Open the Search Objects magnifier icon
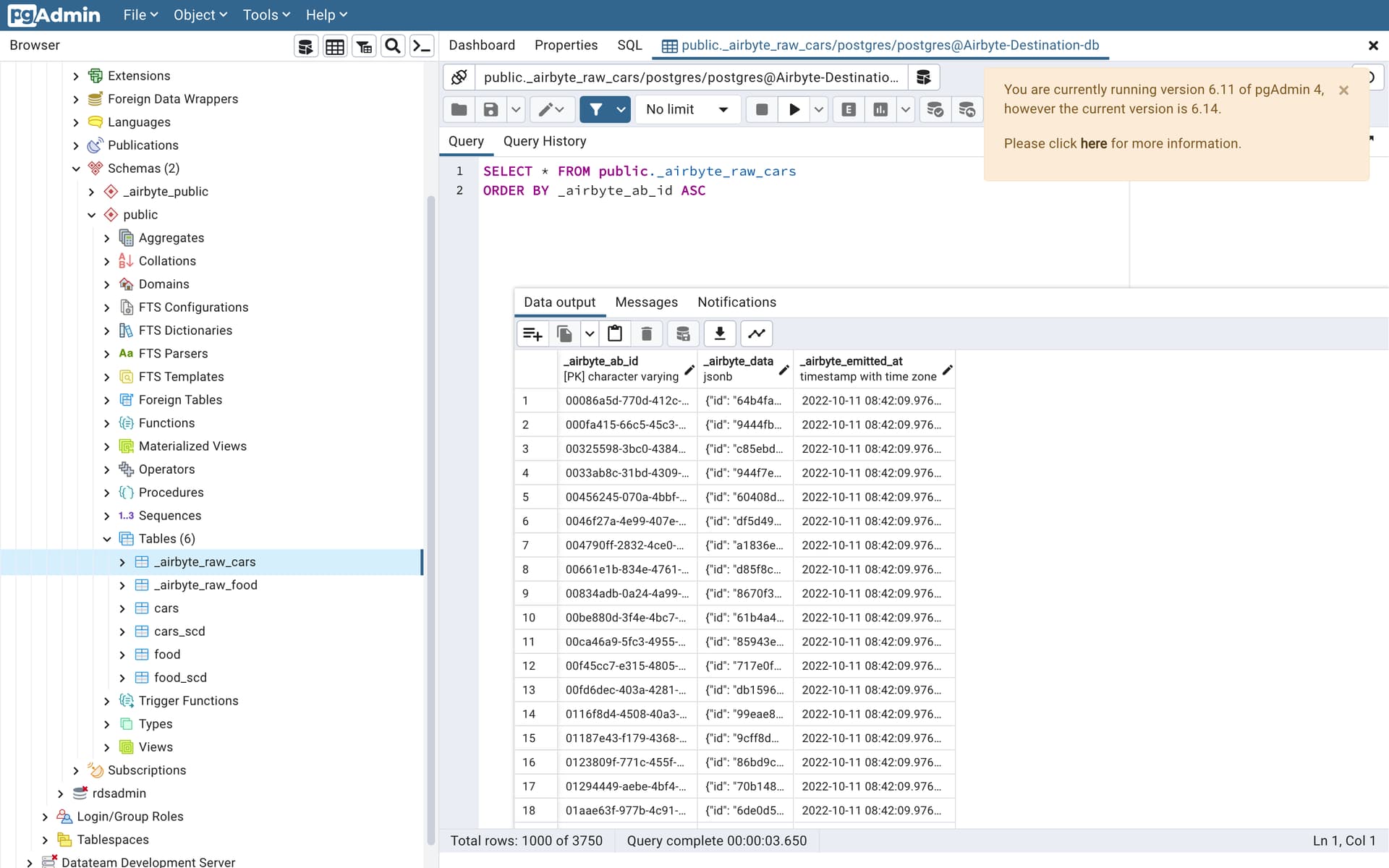Screen dimensions: 1389x868 click(x=392, y=46)
